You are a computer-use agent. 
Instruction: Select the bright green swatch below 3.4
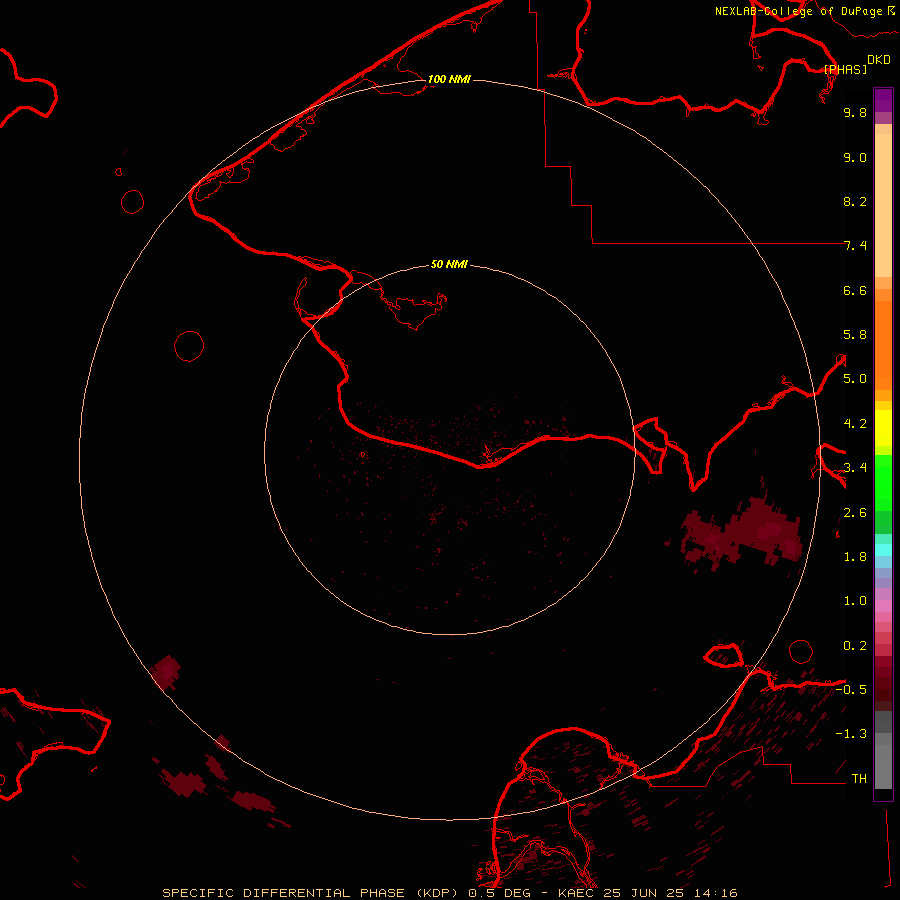point(883,482)
